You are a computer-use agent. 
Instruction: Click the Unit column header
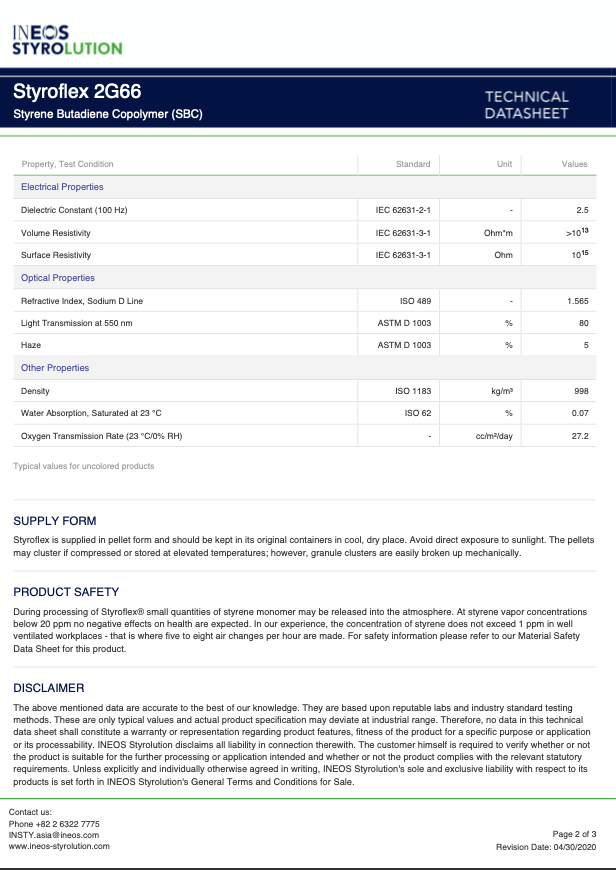pos(504,164)
